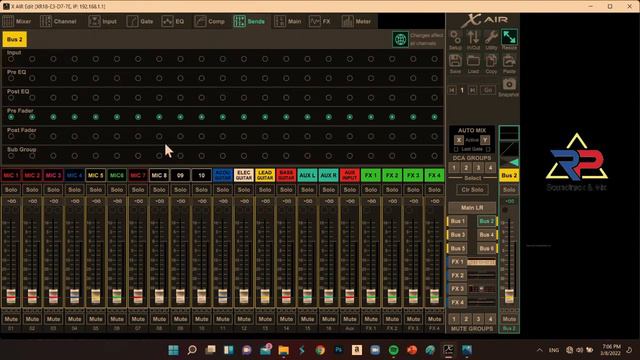Select Input tap for MIC 1 column
Viewport: 640px width, 360px height.
pos(11,59)
